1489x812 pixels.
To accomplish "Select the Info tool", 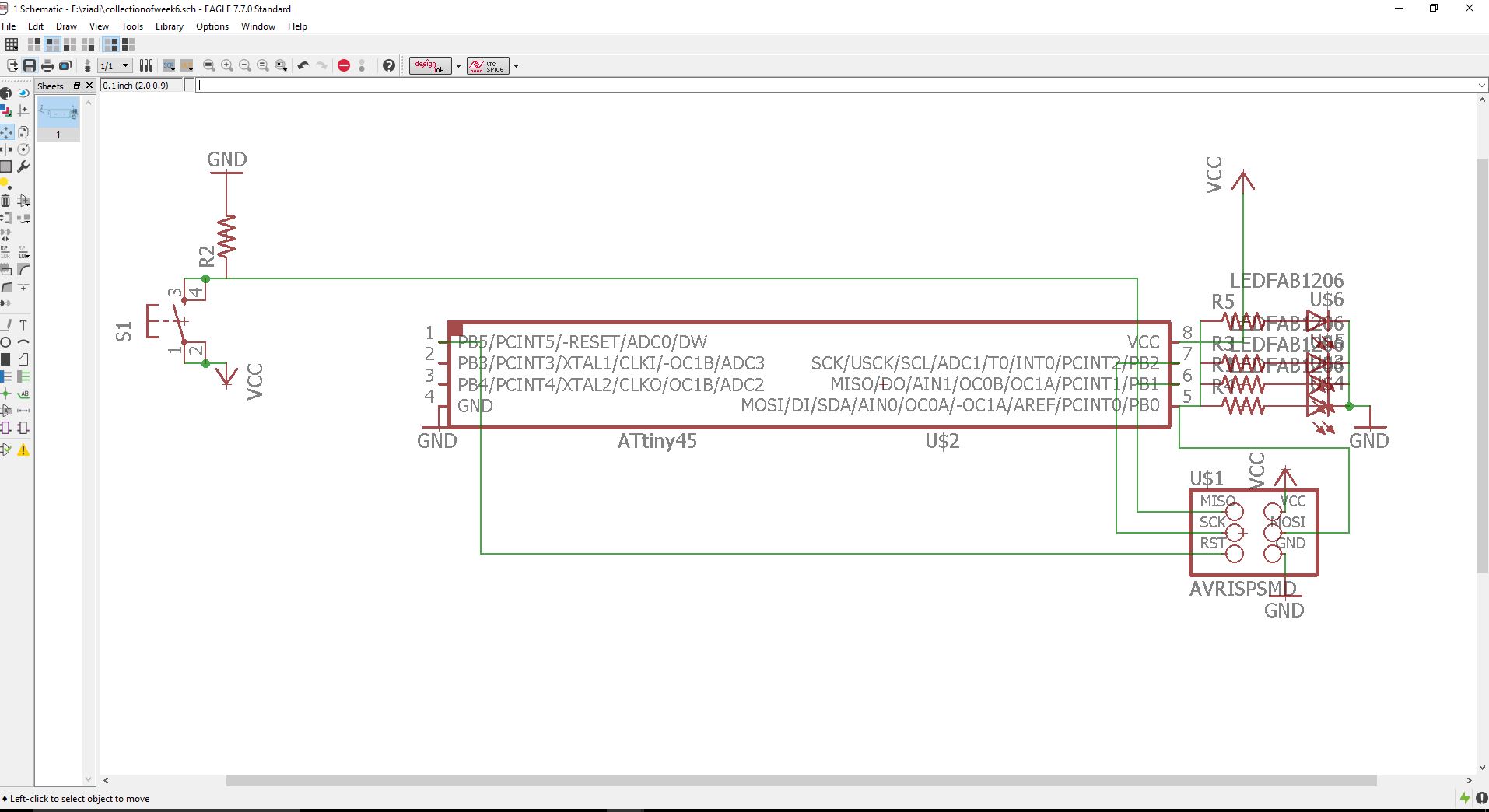I will coord(6,93).
